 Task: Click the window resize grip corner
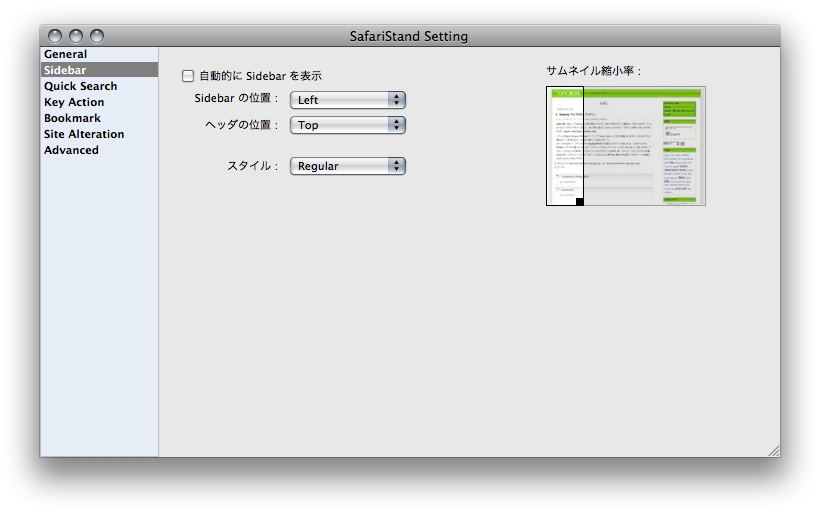(x=774, y=451)
